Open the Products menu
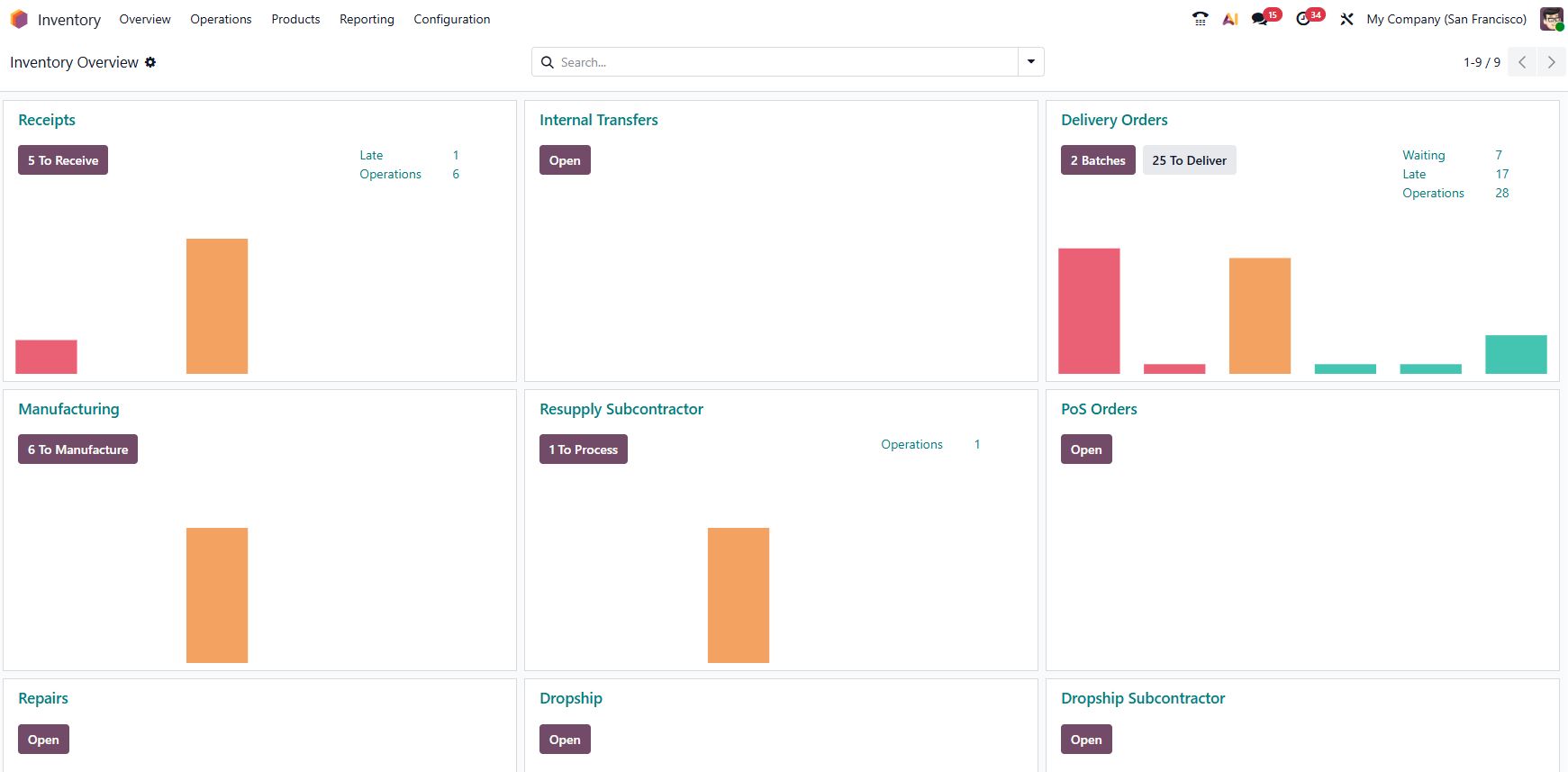Image resolution: width=1568 pixels, height=772 pixels. (295, 19)
